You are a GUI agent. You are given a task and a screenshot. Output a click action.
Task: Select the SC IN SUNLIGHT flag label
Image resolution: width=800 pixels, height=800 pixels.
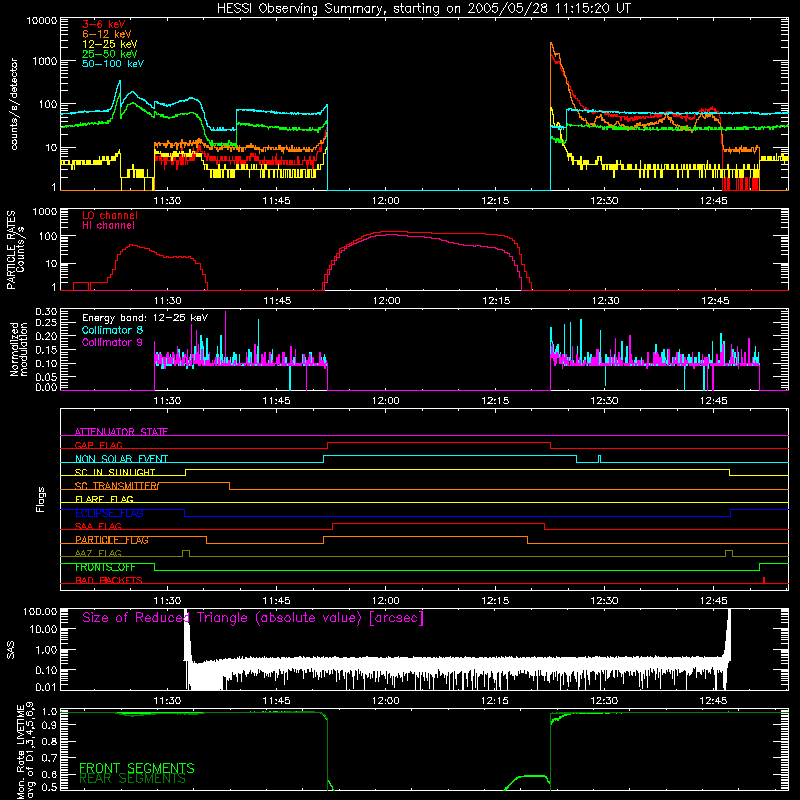click(115, 472)
